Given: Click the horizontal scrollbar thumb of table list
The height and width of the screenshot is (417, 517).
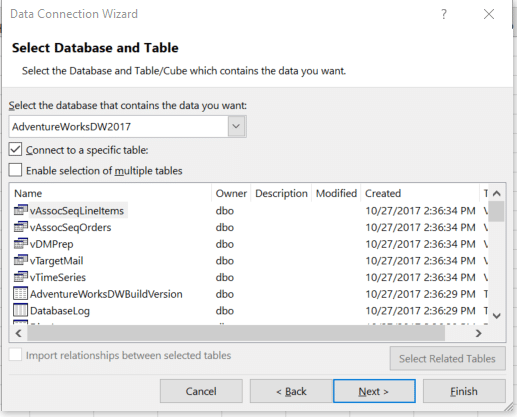Looking at the screenshot, I should pos(236,333).
